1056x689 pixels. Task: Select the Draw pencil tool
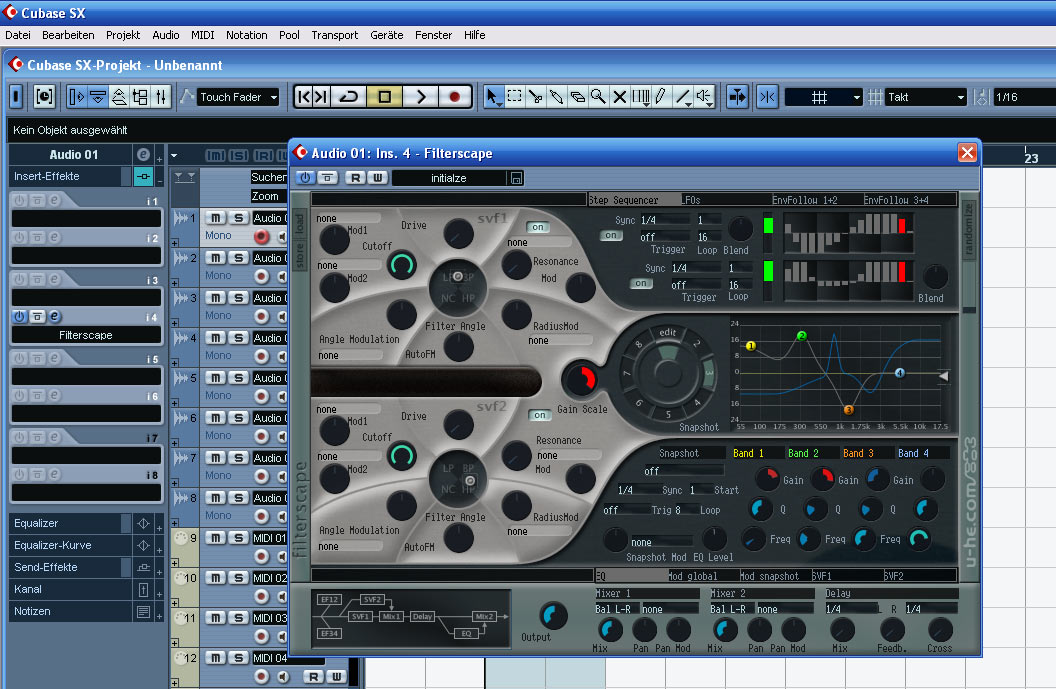click(661, 97)
